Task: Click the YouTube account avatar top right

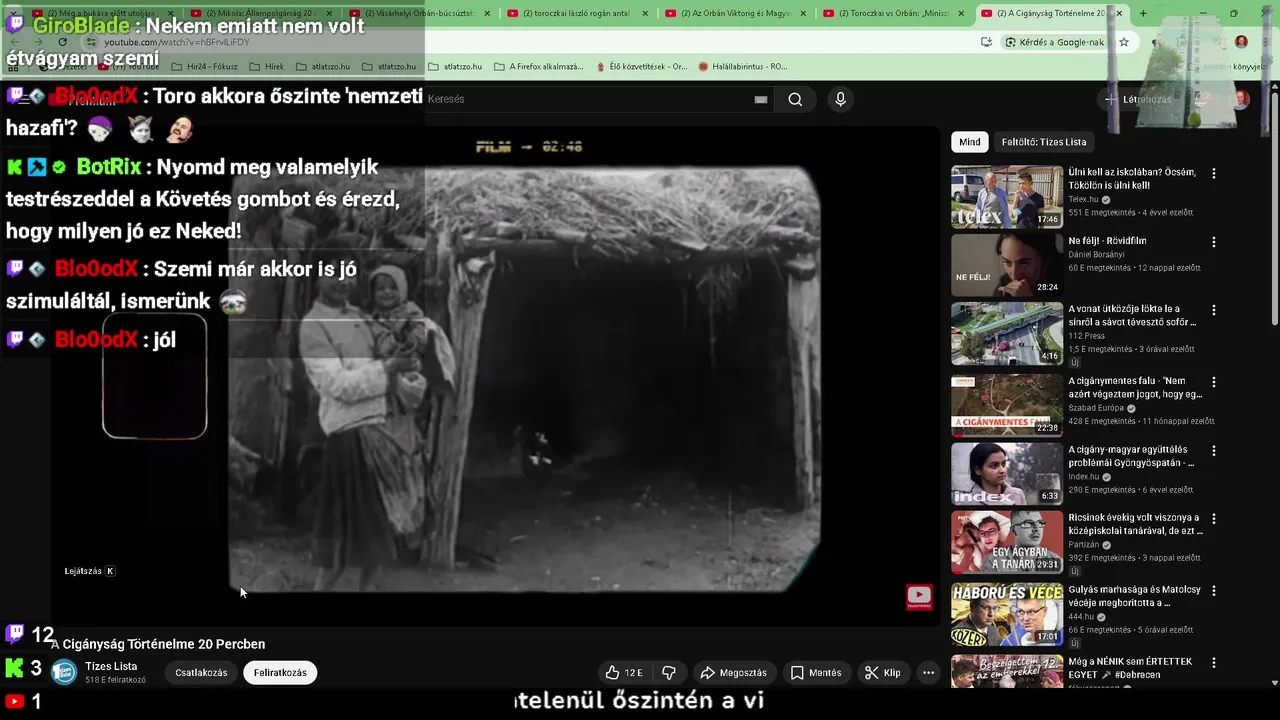Action: [x=1240, y=99]
